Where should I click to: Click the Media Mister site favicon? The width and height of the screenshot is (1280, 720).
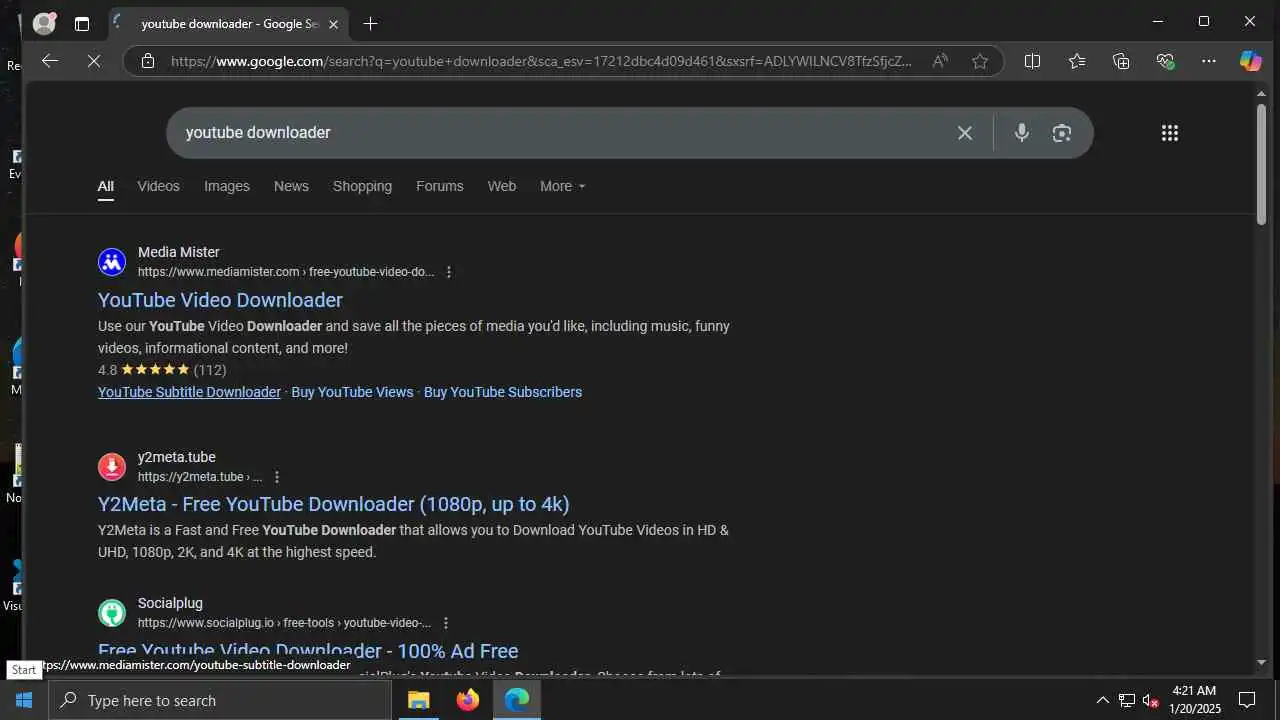(112, 262)
